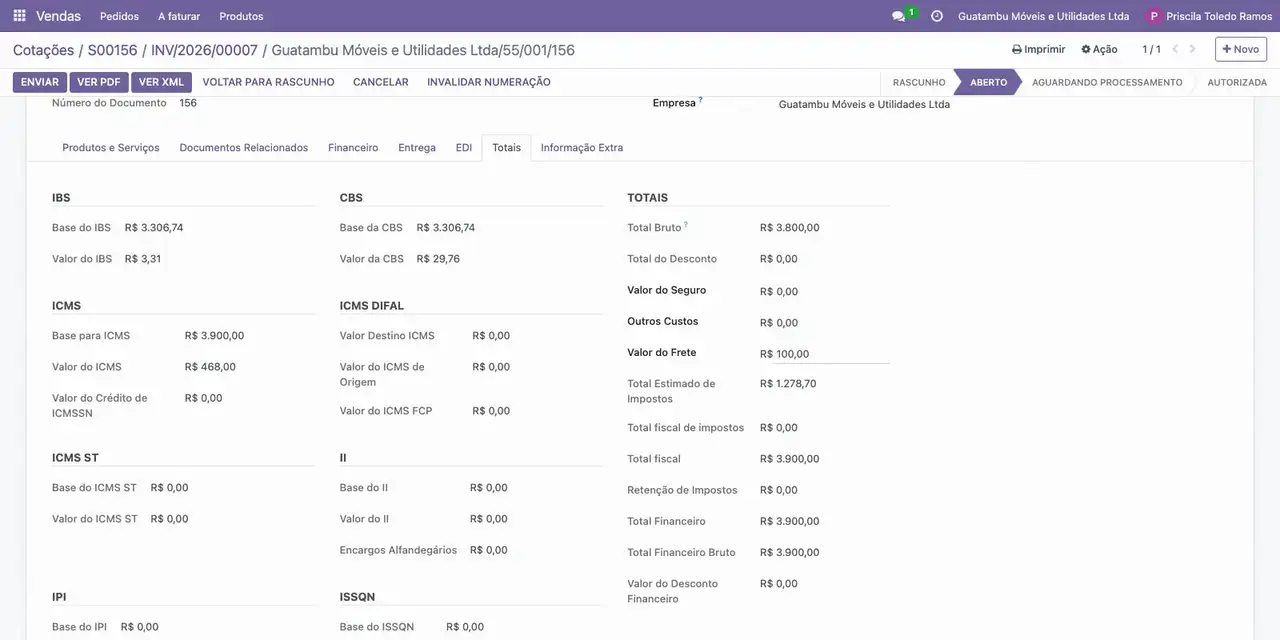The width and height of the screenshot is (1280, 640).
Task: Switch to Documentos Relacionados tab
Action: point(244,147)
